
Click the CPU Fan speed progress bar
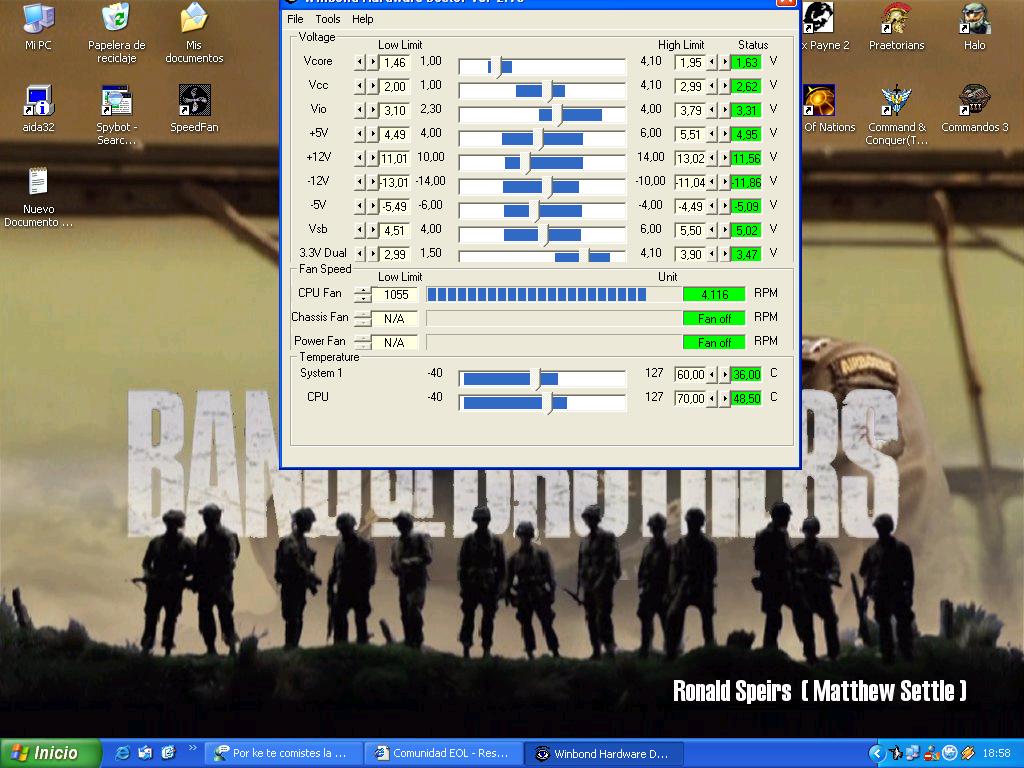point(554,295)
